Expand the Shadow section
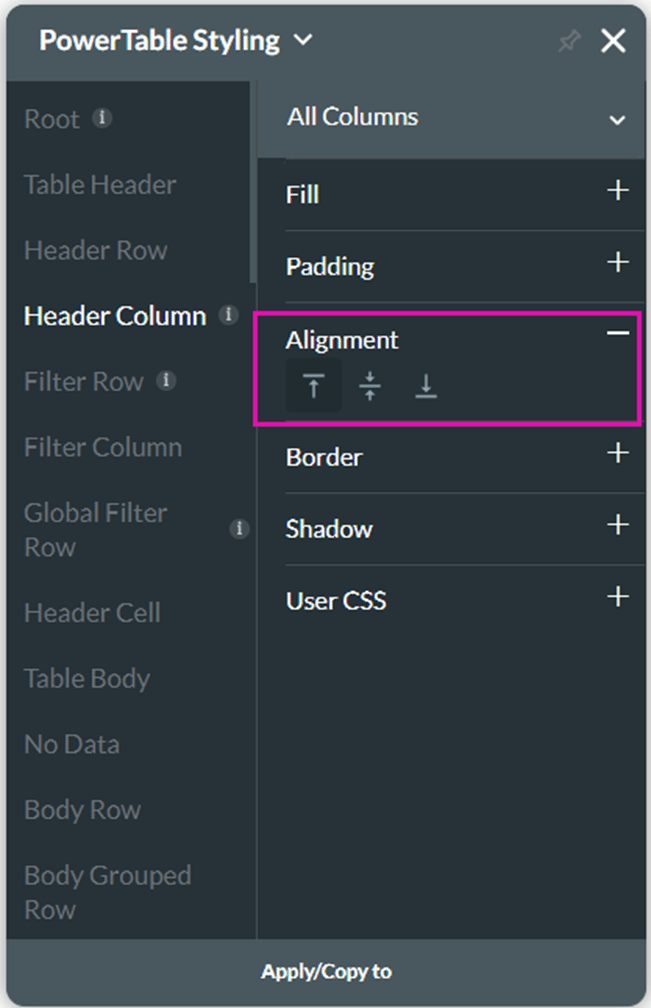This screenshot has width=651, height=1008. pyautogui.click(x=618, y=526)
